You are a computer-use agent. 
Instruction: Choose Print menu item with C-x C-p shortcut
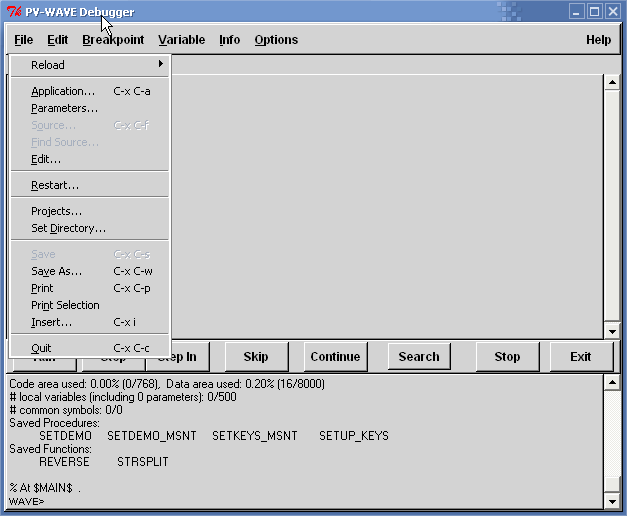point(90,288)
